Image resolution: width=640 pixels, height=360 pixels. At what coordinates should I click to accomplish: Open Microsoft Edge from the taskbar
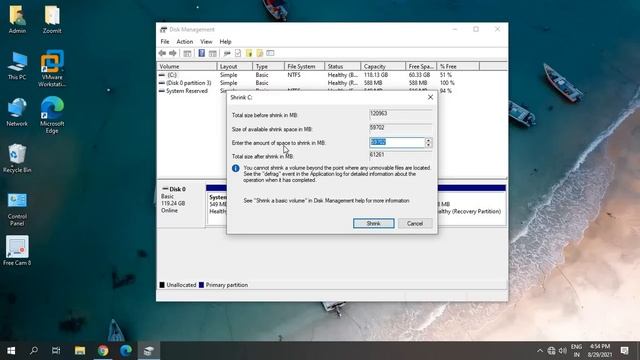click(126, 351)
